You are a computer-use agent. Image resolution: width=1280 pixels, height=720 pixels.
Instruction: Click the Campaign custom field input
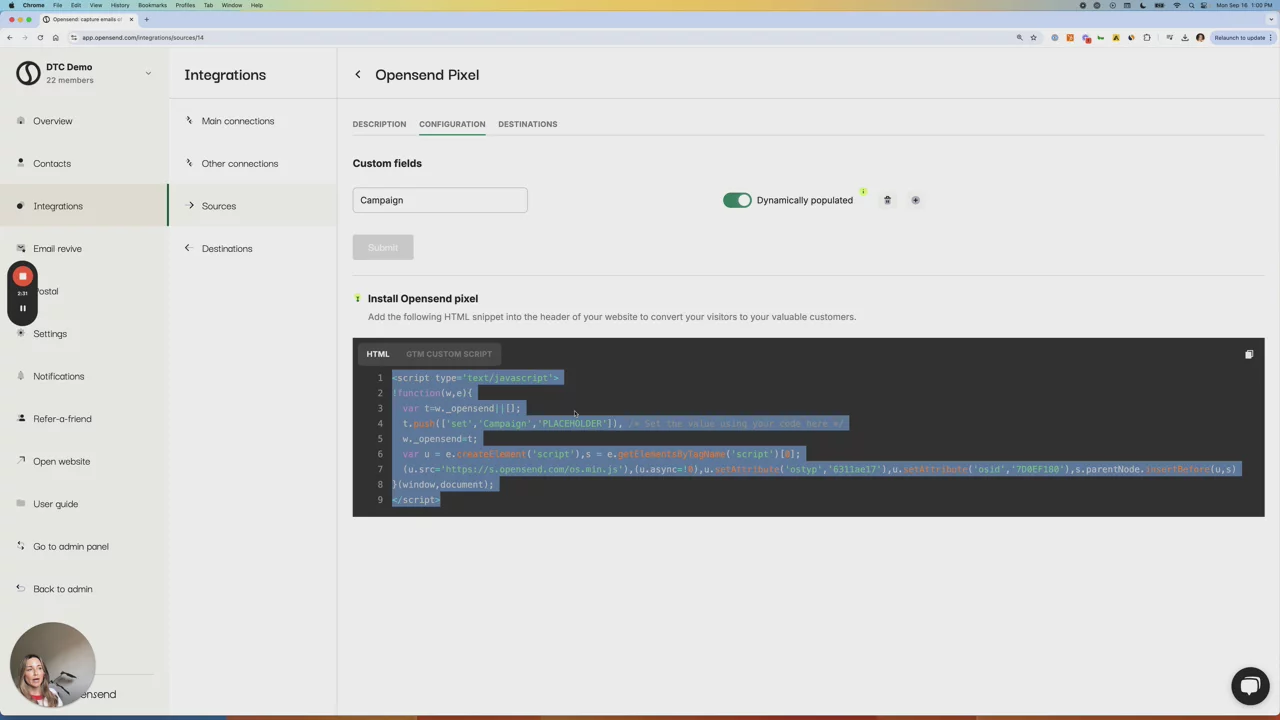(x=439, y=200)
